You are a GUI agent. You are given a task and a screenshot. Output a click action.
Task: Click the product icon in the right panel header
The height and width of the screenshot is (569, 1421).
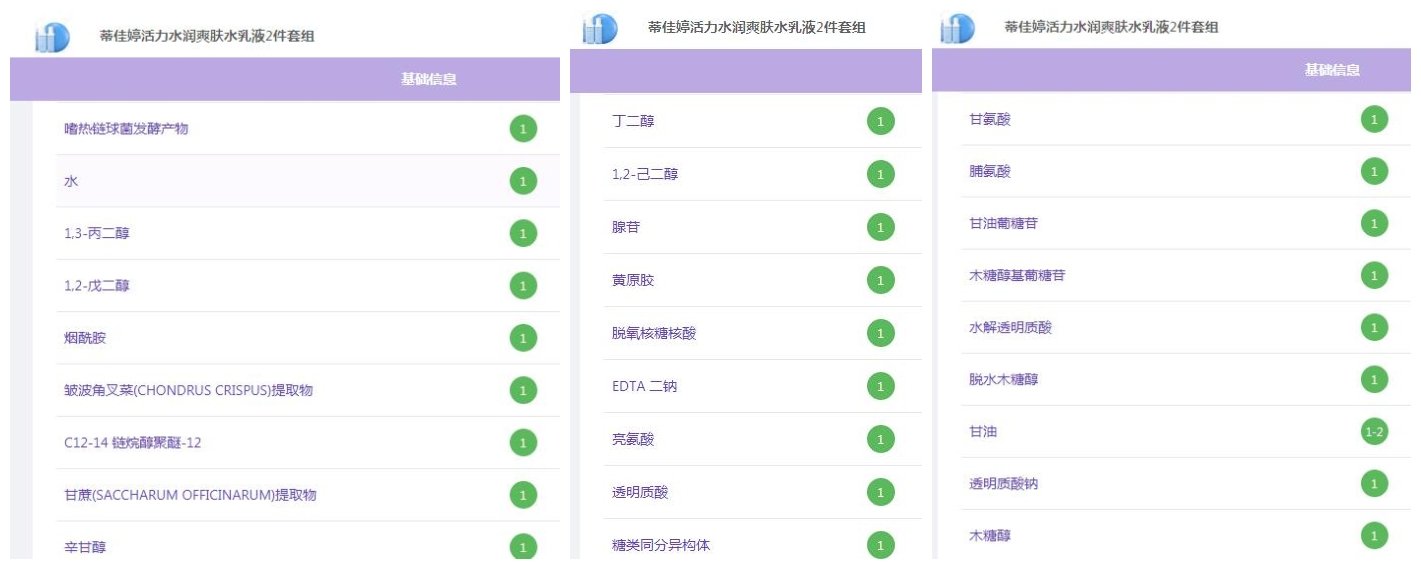click(x=957, y=29)
